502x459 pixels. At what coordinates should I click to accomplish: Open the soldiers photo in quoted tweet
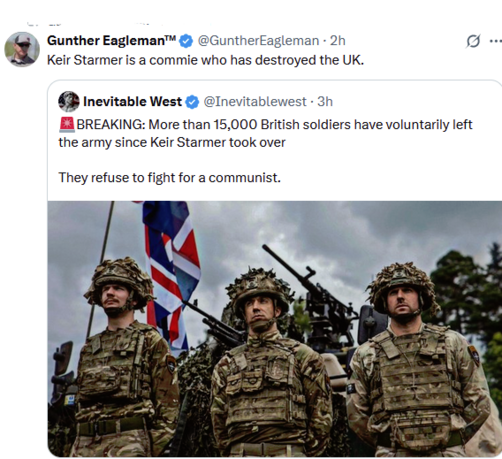pos(275,329)
